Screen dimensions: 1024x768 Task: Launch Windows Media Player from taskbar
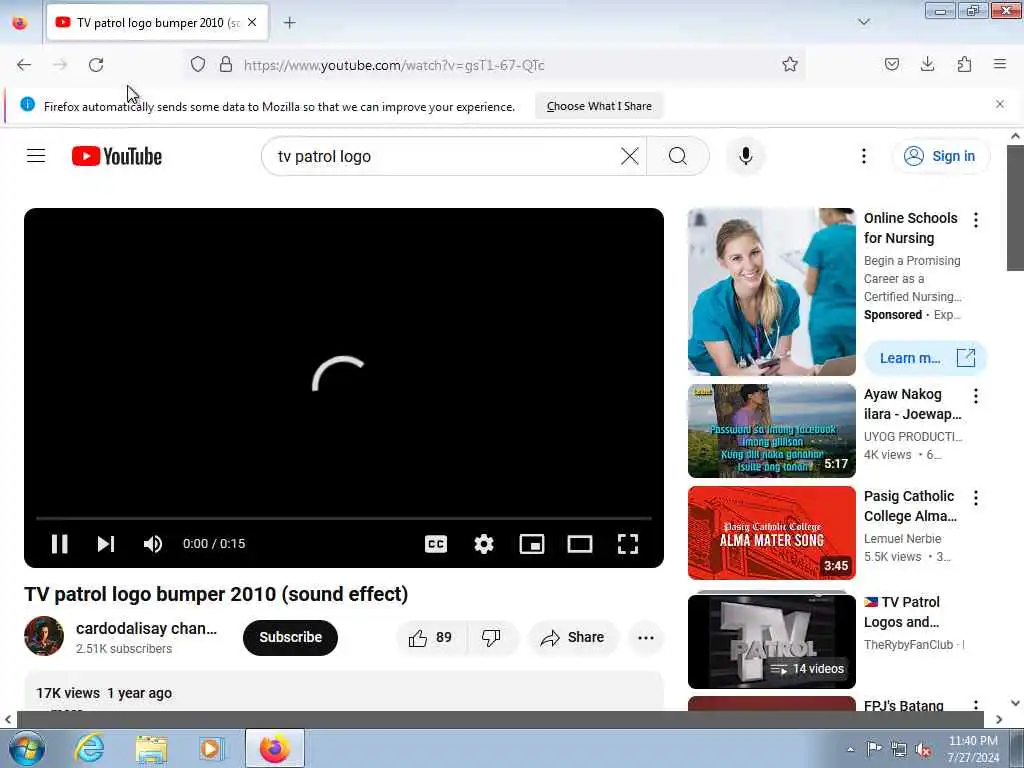(211, 748)
